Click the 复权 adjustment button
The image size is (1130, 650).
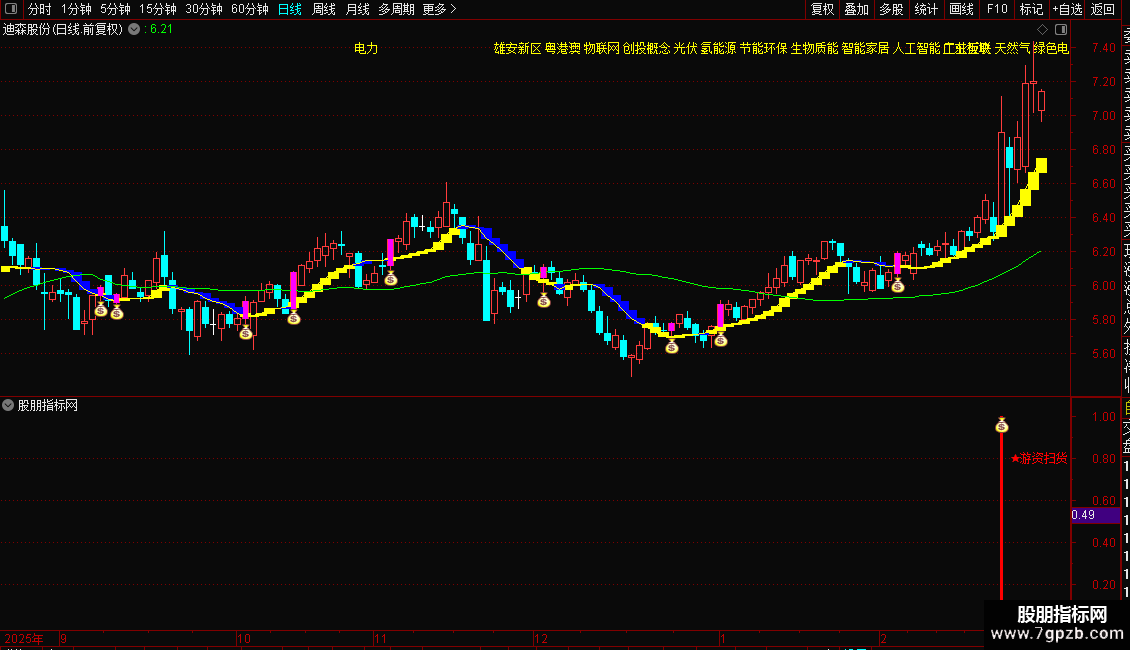pos(822,9)
